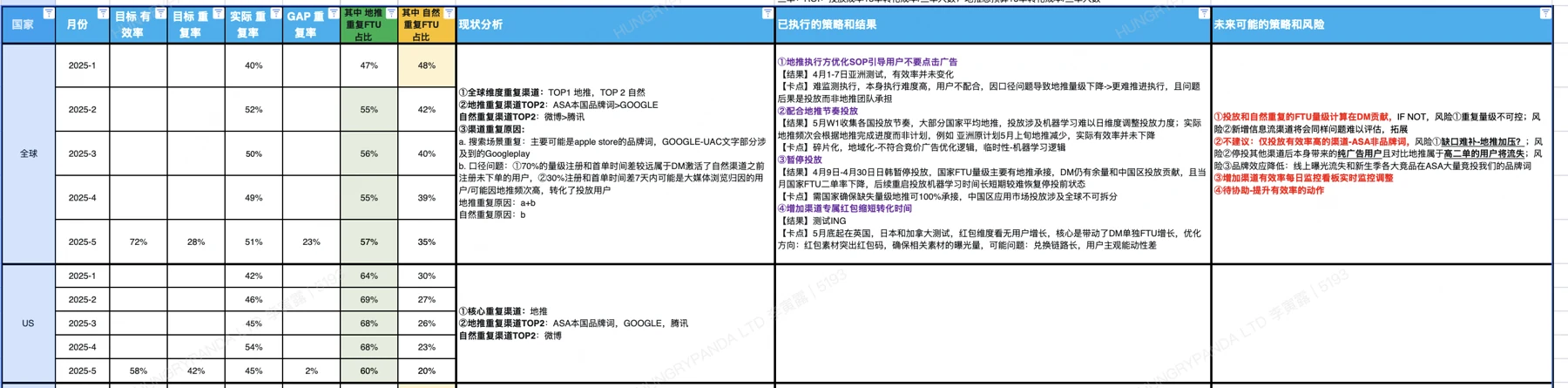Click the 64% cell
Viewport: 1568px width, 388px height.
pyautogui.click(x=369, y=276)
